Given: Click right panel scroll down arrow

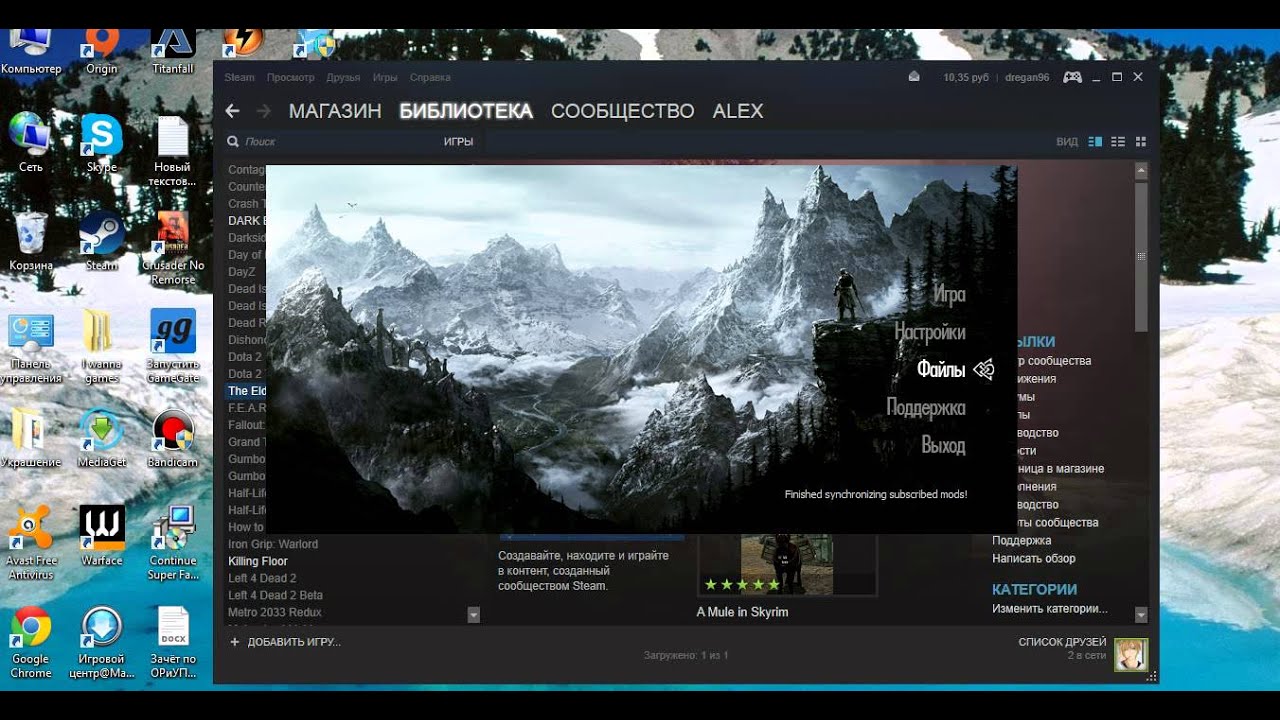Looking at the screenshot, I should click(1141, 615).
